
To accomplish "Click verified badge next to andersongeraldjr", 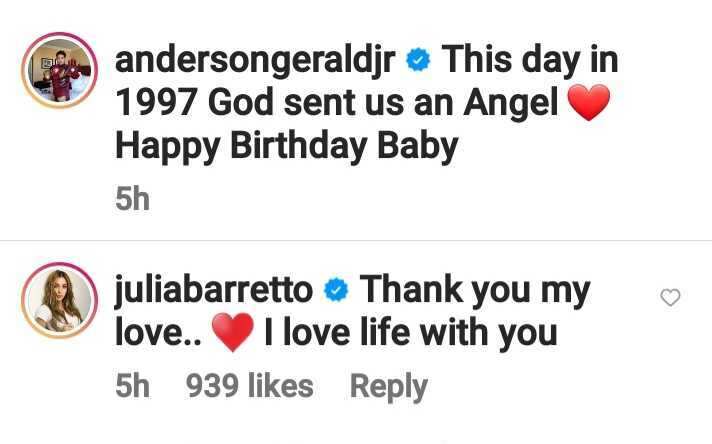I will tap(418, 60).
